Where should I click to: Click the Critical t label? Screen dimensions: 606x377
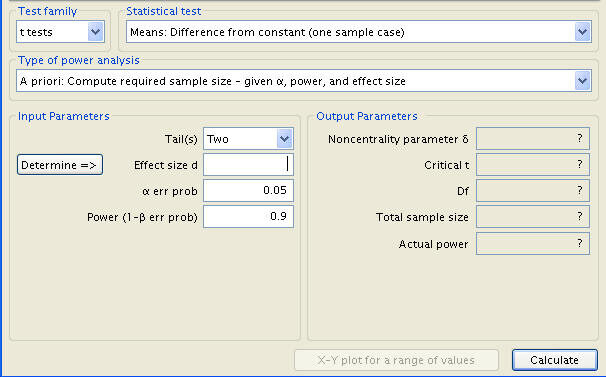[447, 165]
